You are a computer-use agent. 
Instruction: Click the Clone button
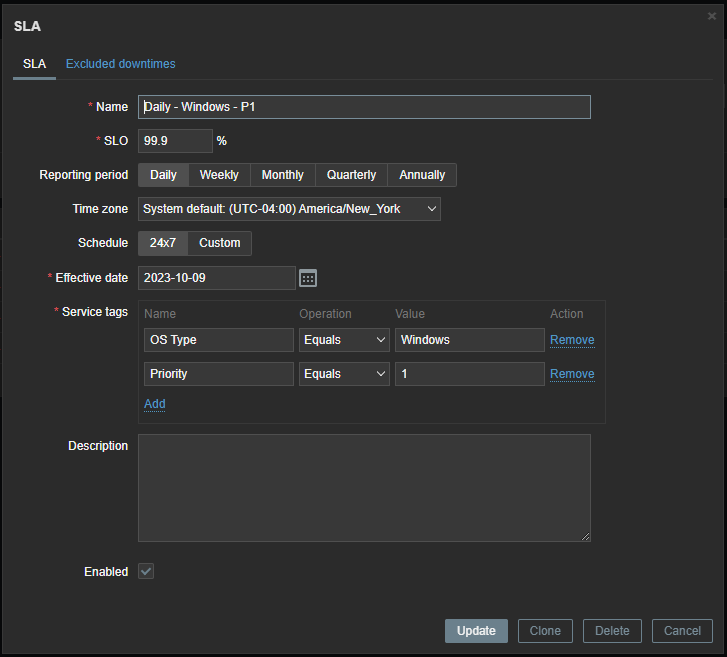pos(545,631)
